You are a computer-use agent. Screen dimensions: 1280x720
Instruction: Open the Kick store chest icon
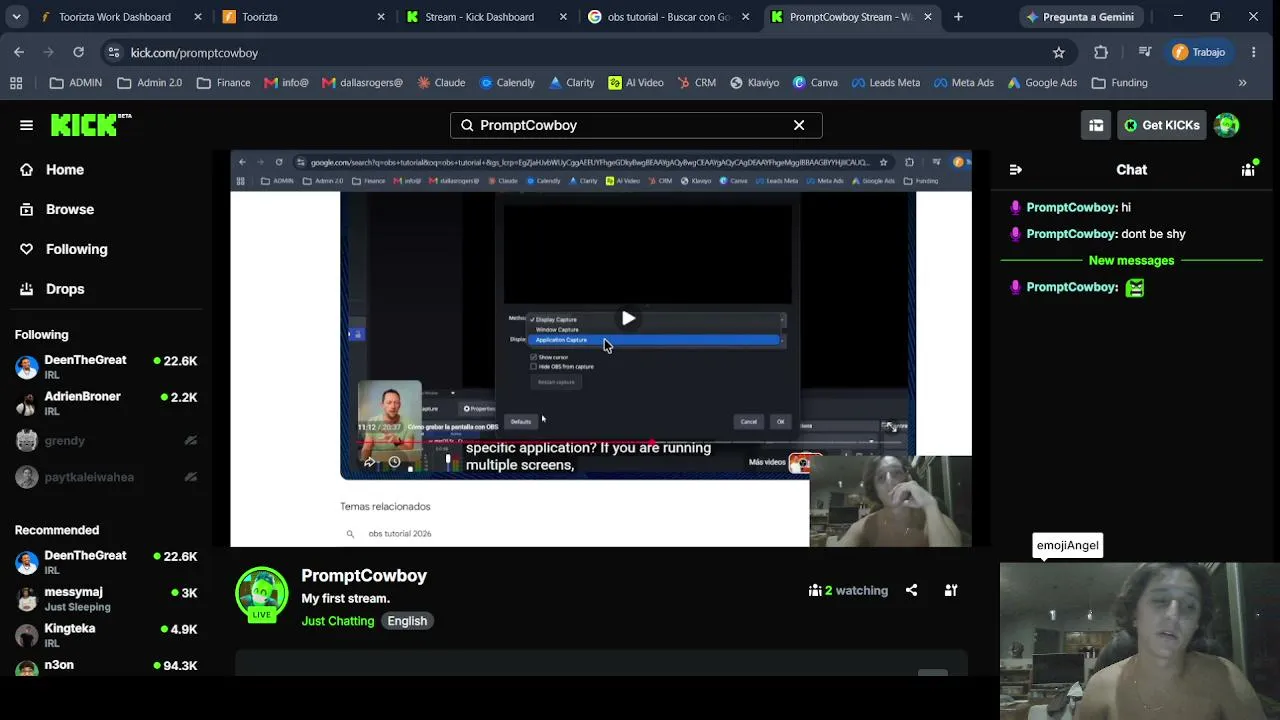click(x=1096, y=125)
